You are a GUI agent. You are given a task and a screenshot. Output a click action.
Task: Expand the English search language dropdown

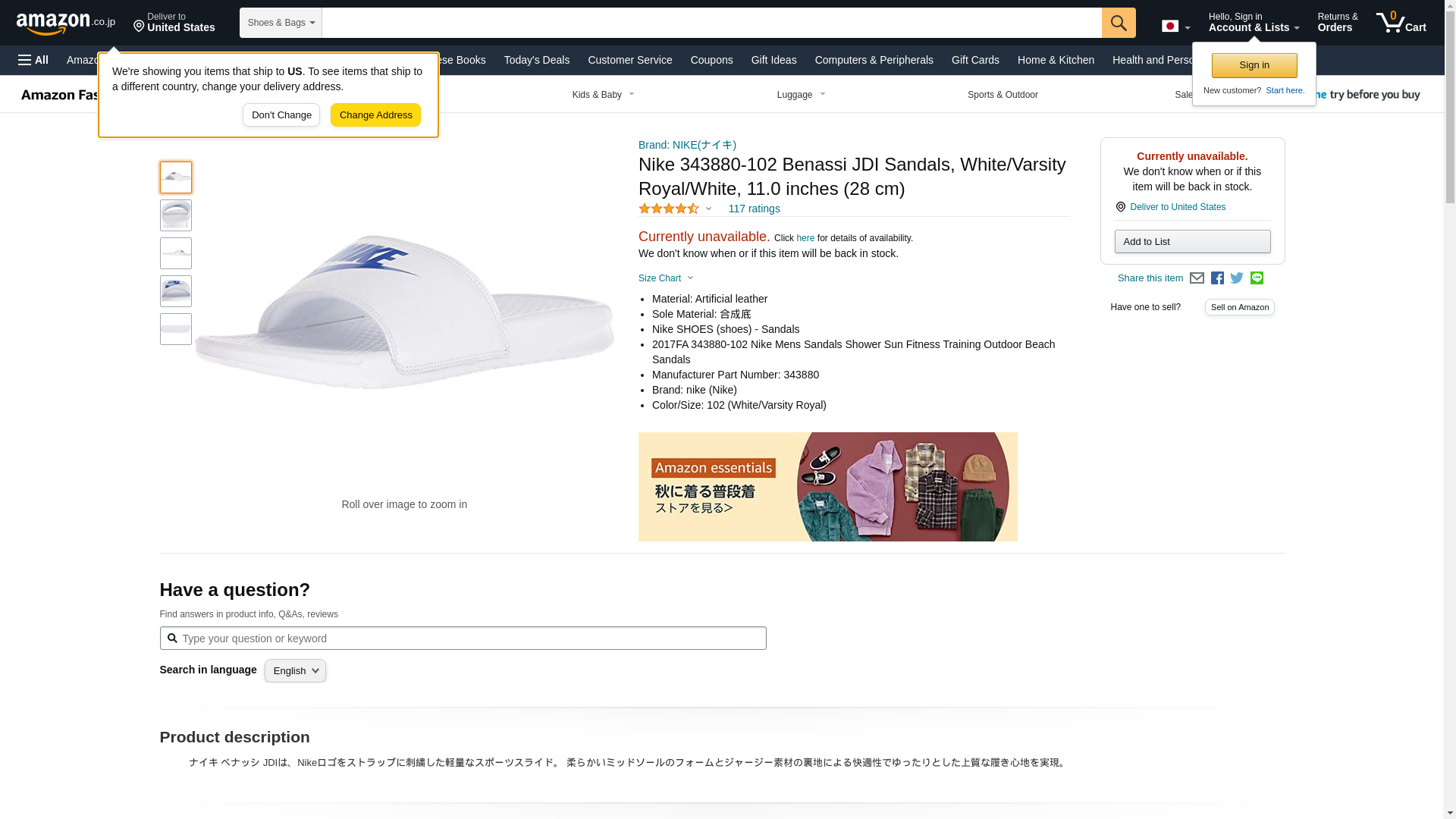click(x=295, y=670)
